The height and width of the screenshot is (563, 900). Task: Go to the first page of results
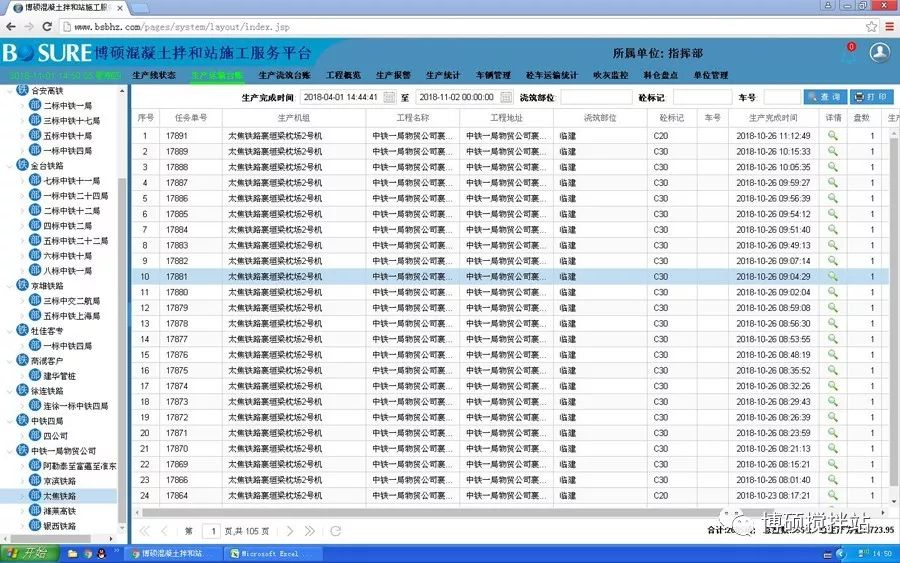[x=145, y=531]
